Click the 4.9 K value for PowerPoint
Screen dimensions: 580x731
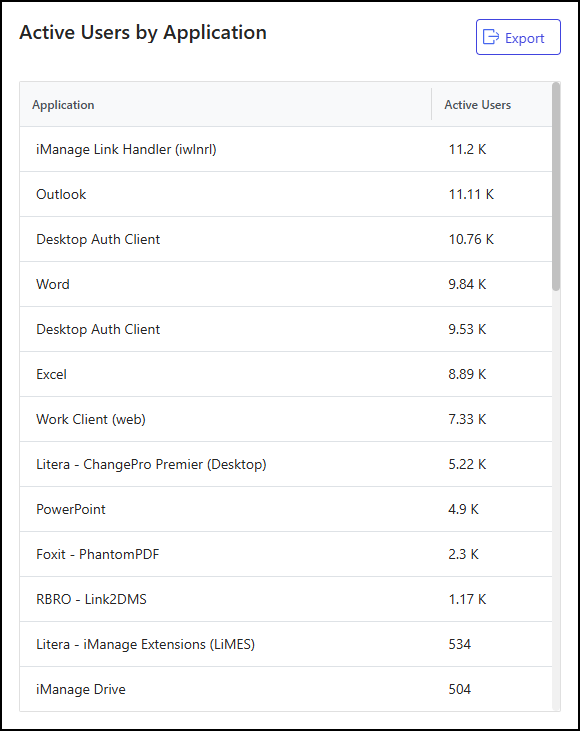(x=463, y=509)
